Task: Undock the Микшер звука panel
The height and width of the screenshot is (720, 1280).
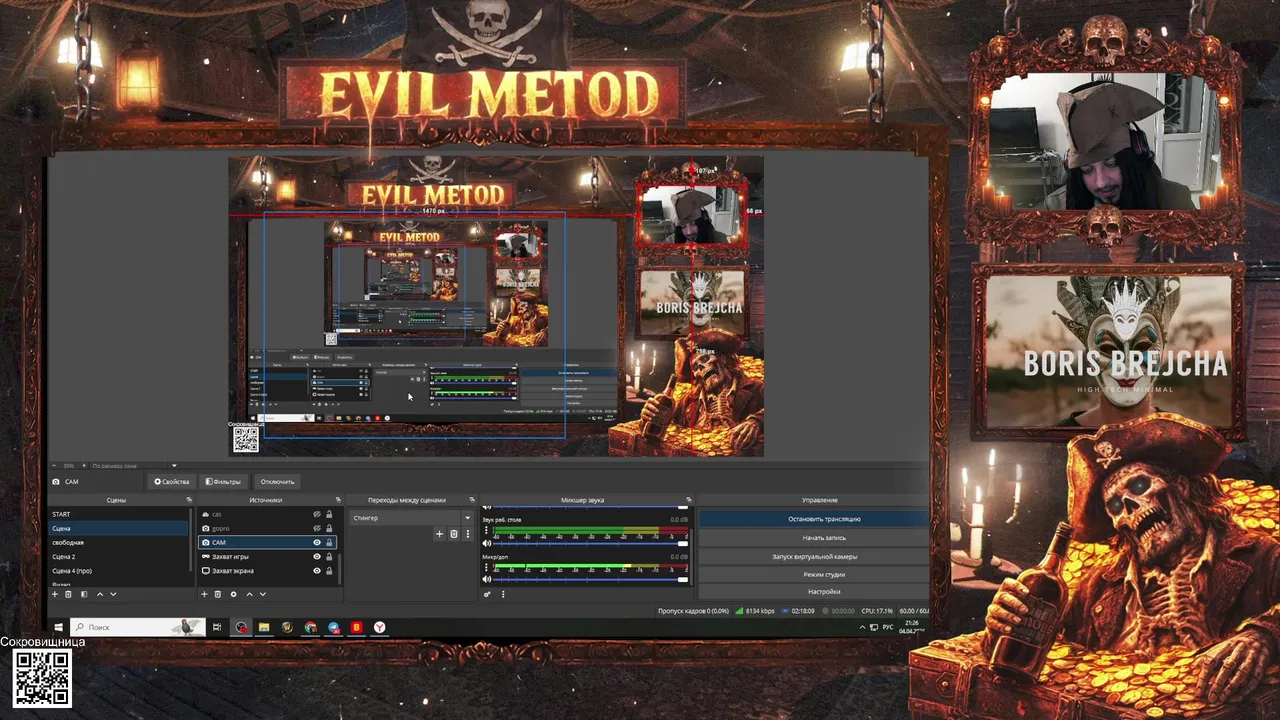Action: click(688, 500)
